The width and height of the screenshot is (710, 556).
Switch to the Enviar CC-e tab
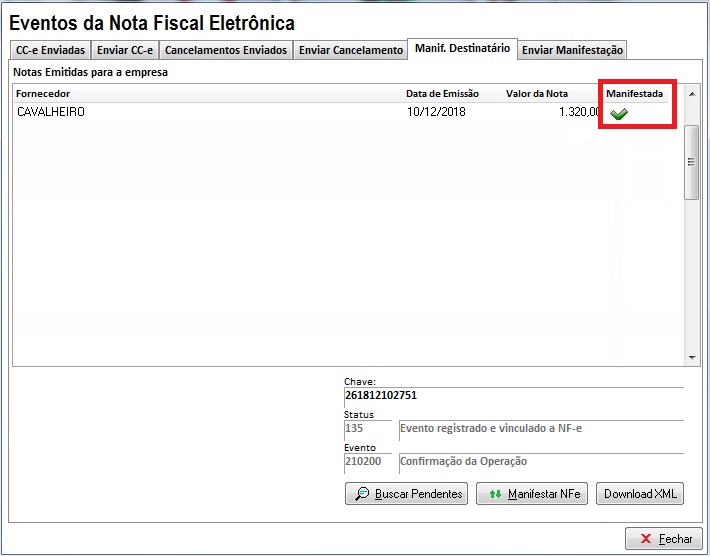coord(125,50)
